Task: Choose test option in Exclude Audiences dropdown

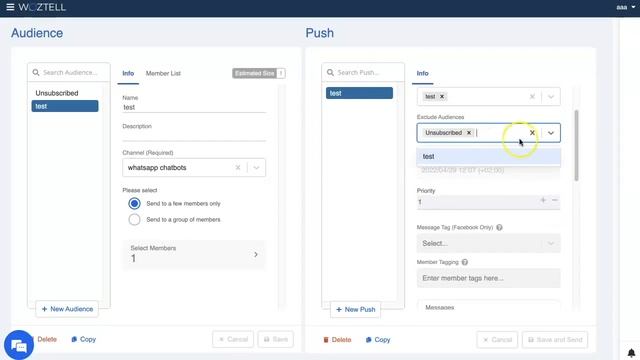Action: (489, 156)
